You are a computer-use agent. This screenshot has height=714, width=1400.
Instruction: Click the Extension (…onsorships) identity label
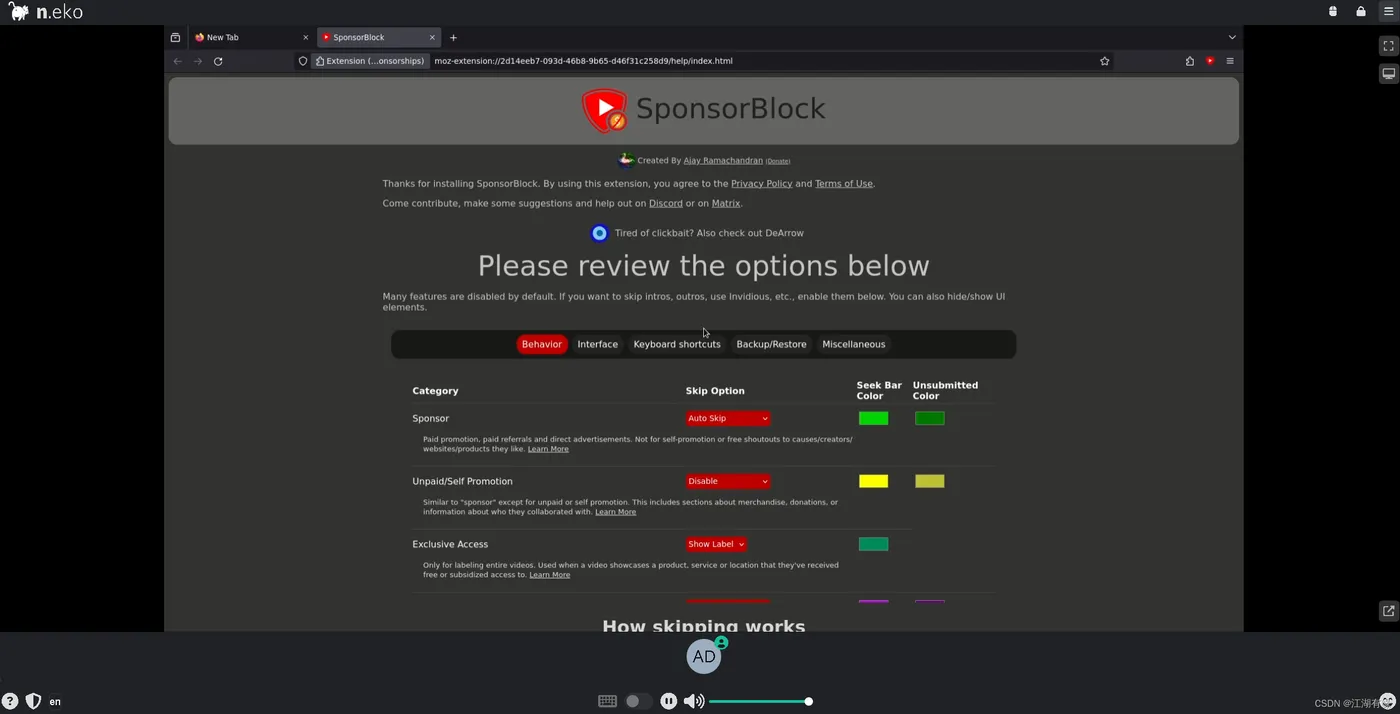point(370,61)
